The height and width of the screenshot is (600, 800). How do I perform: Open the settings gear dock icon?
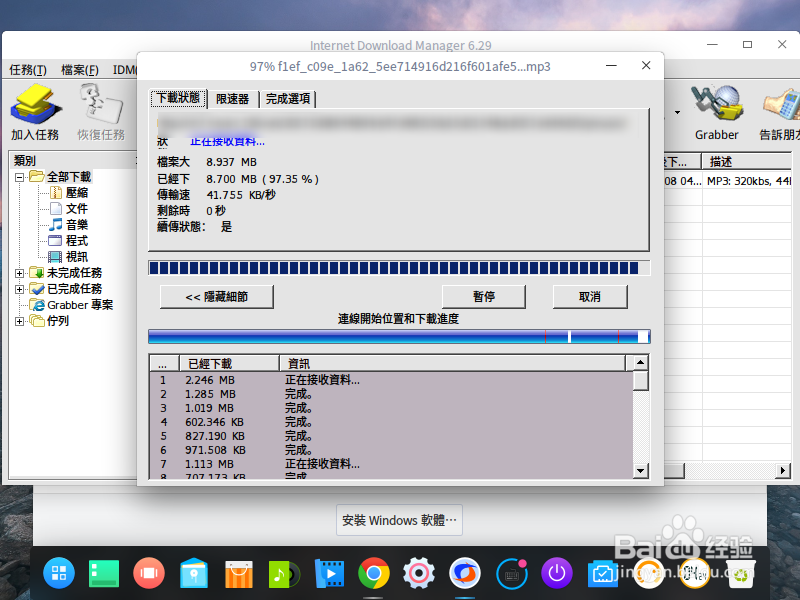click(x=419, y=573)
